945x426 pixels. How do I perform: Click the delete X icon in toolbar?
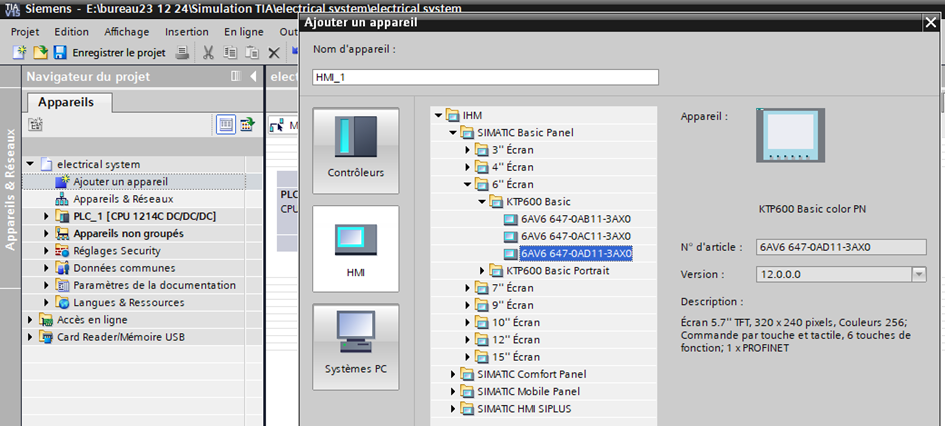point(273,52)
